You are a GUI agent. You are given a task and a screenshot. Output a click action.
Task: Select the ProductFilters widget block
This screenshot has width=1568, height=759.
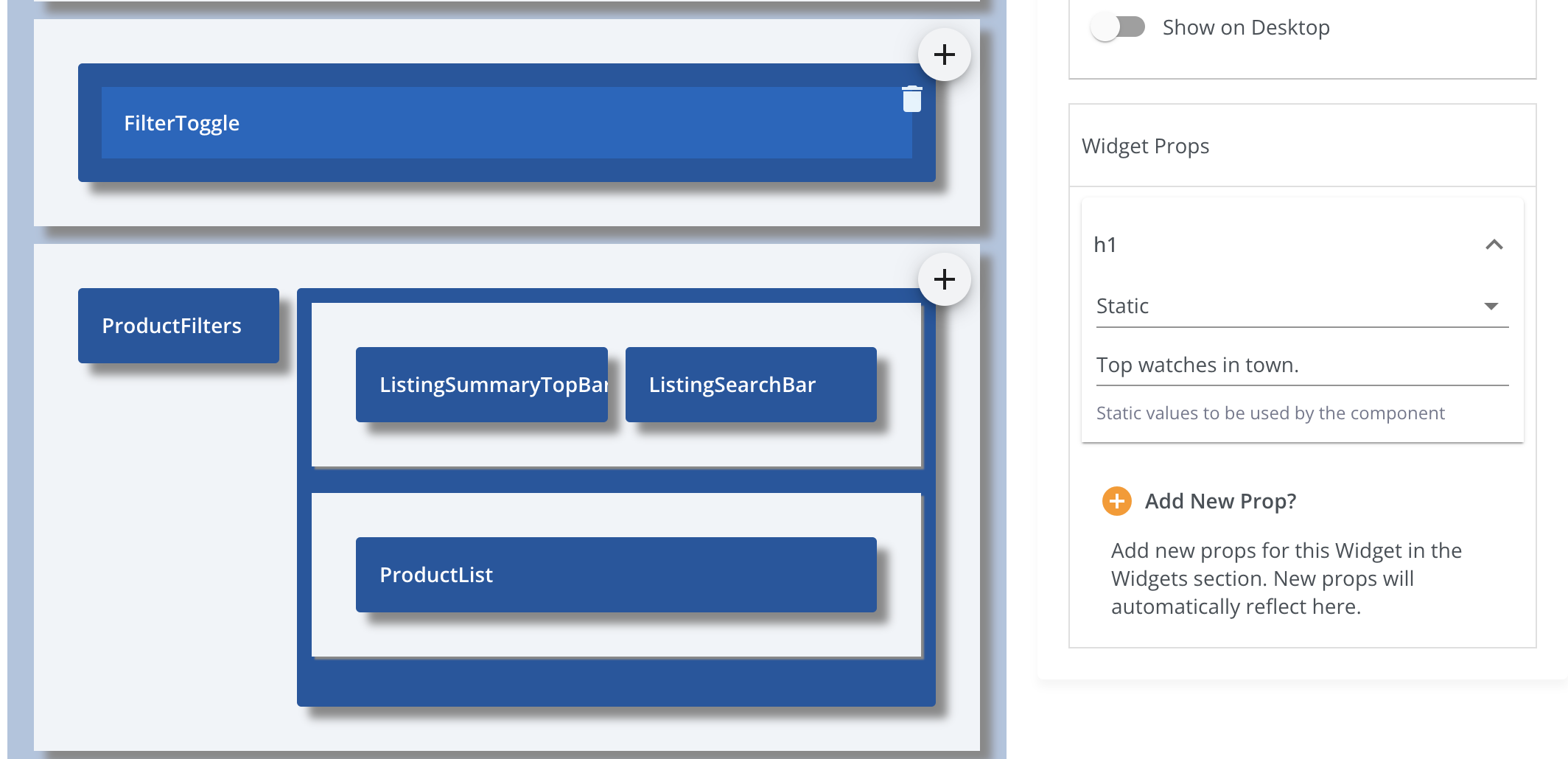(x=178, y=326)
